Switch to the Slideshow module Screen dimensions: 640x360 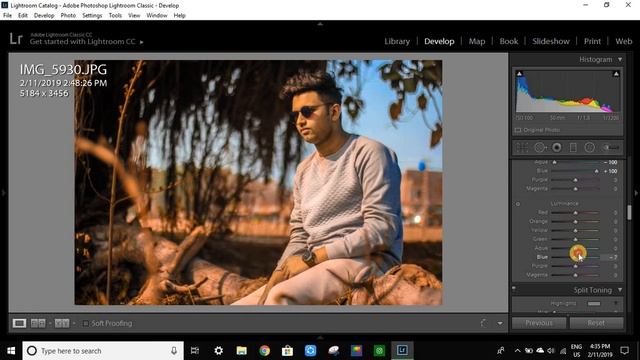[x=551, y=41]
